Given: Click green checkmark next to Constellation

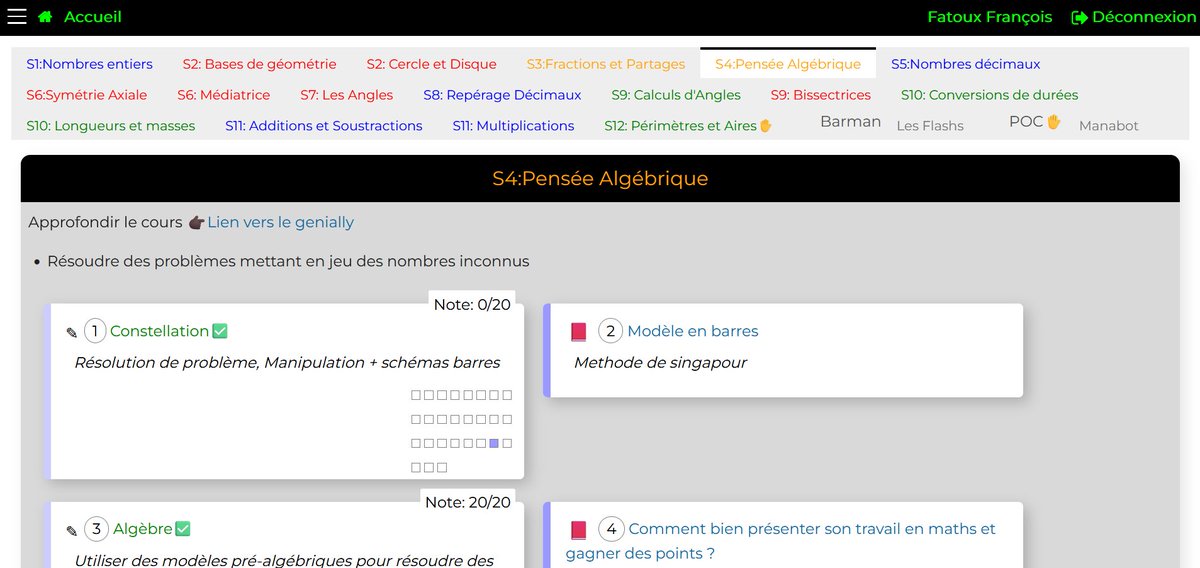Looking at the screenshot, I should (x=220, y=331).
